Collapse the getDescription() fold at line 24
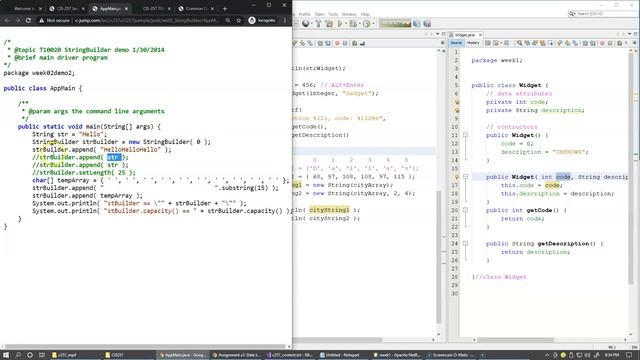 point(465,244)
